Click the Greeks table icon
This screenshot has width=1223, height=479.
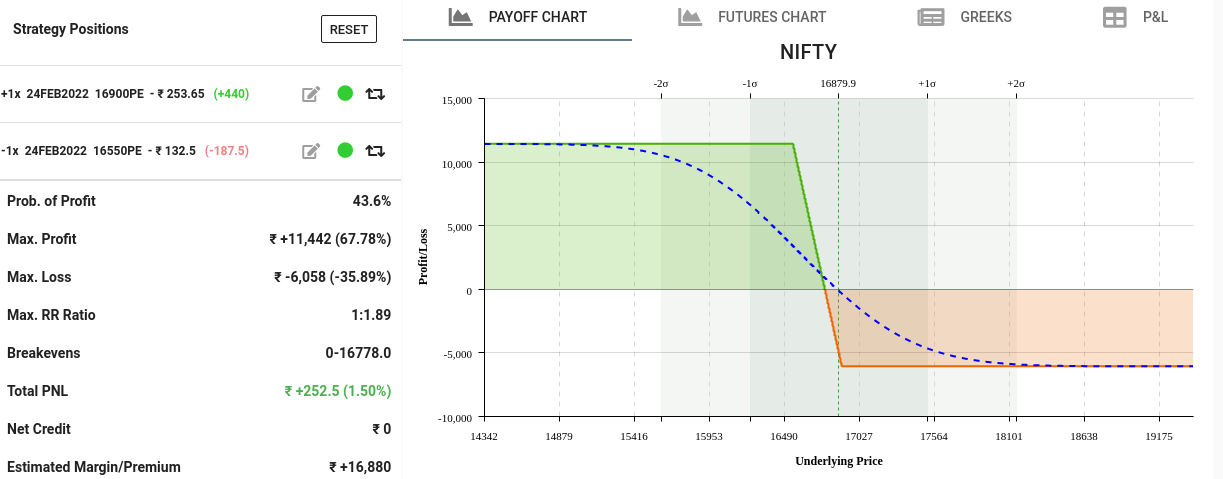click(931, 17)
